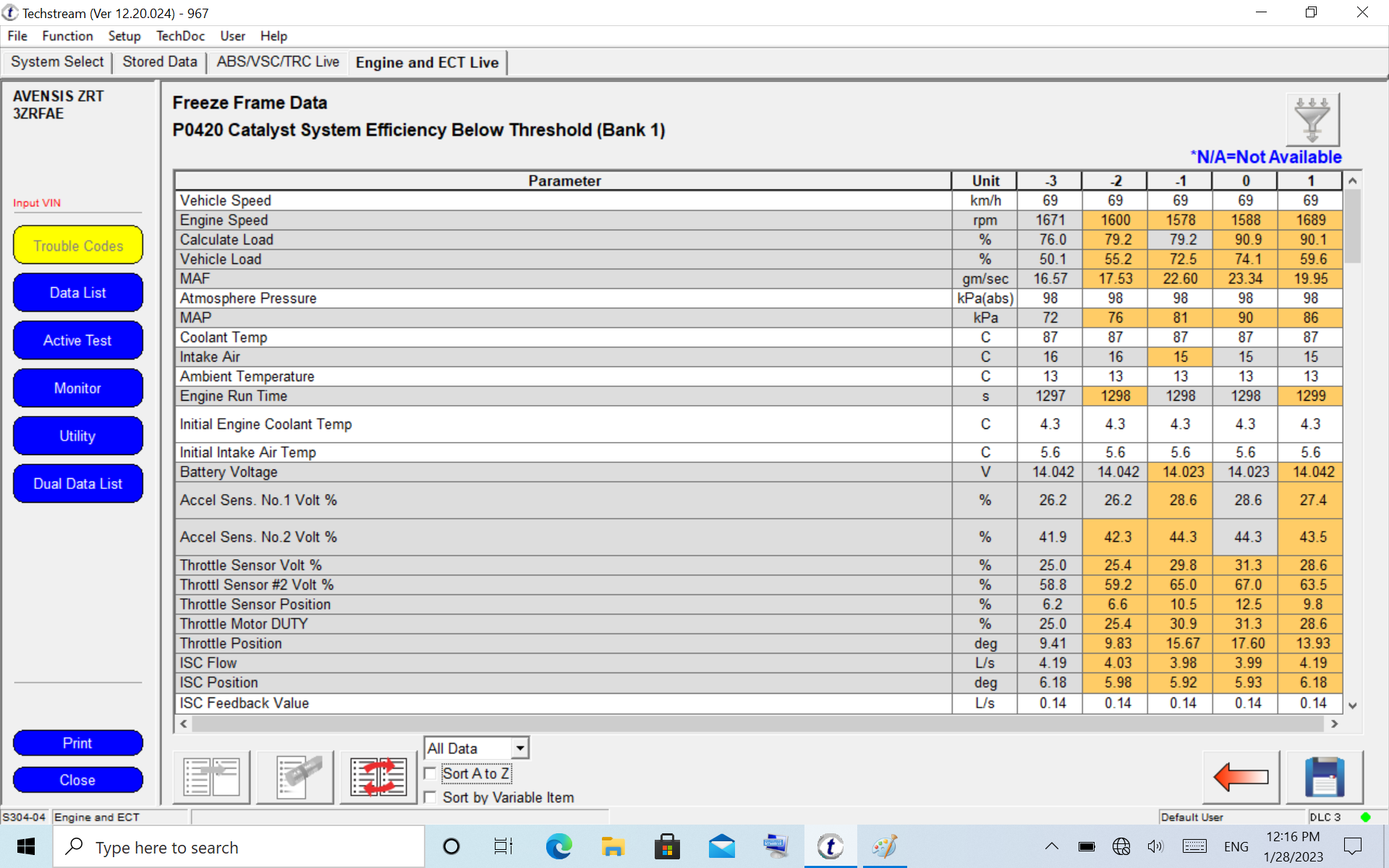The image size is (1389, 868).
Task: Click the list with pen icon
Action: 294,777
